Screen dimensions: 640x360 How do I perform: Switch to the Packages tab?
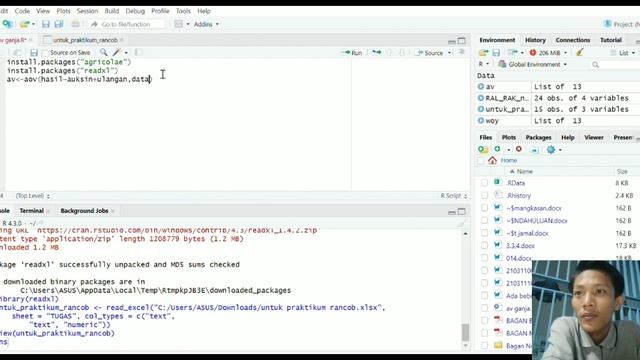point(538,138)
